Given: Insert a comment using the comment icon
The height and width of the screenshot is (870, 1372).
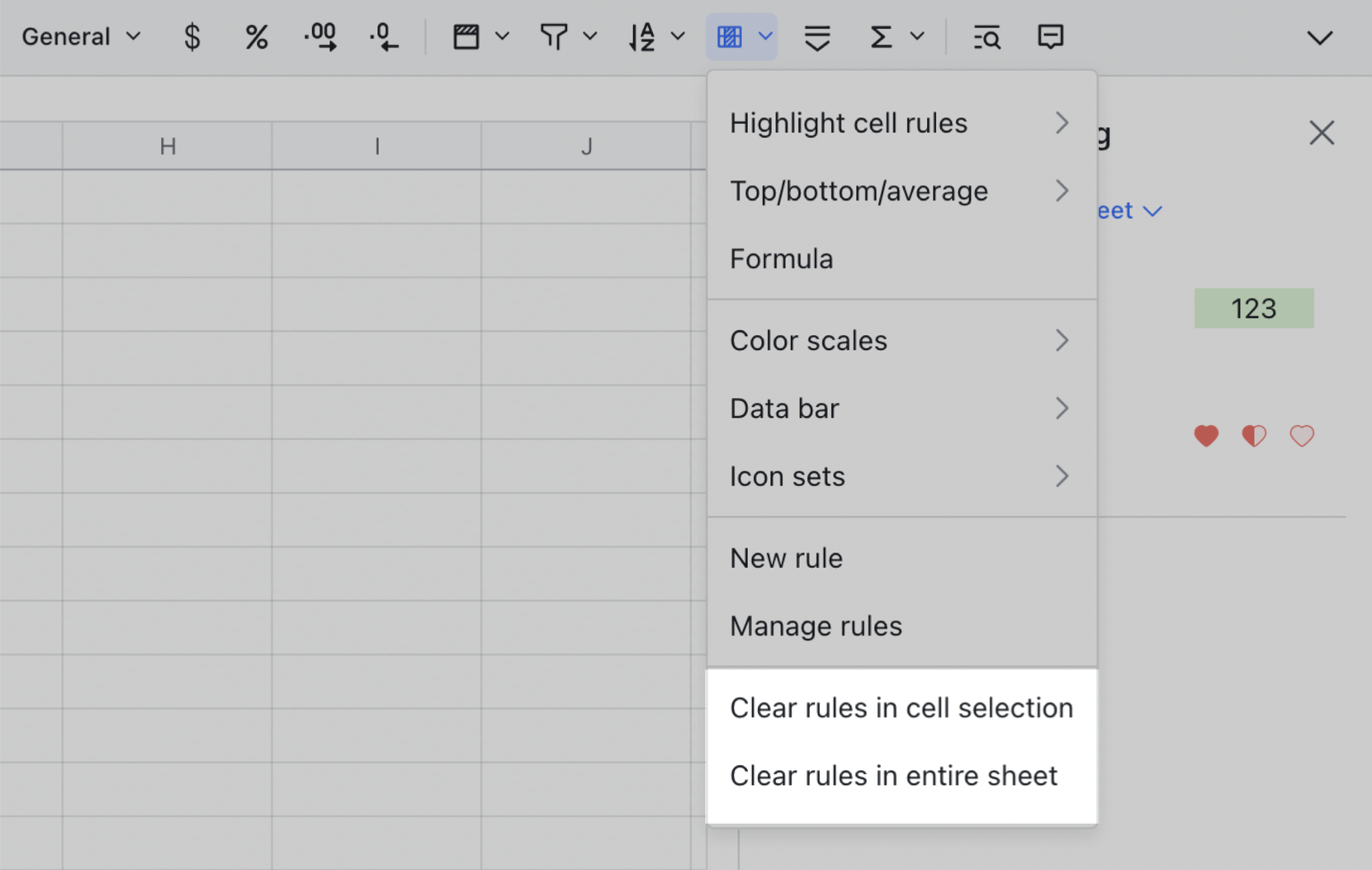Looking at the screenshot, I should click(x=1050, y=36).
